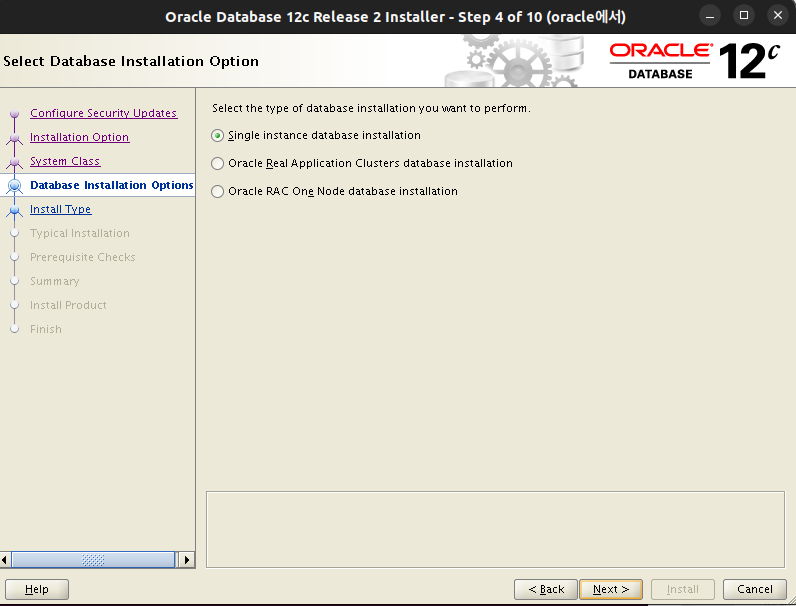The height and width of the screenshot is (606, 796).
Task: Proceed with the Next button
Action: pos(611,589)
